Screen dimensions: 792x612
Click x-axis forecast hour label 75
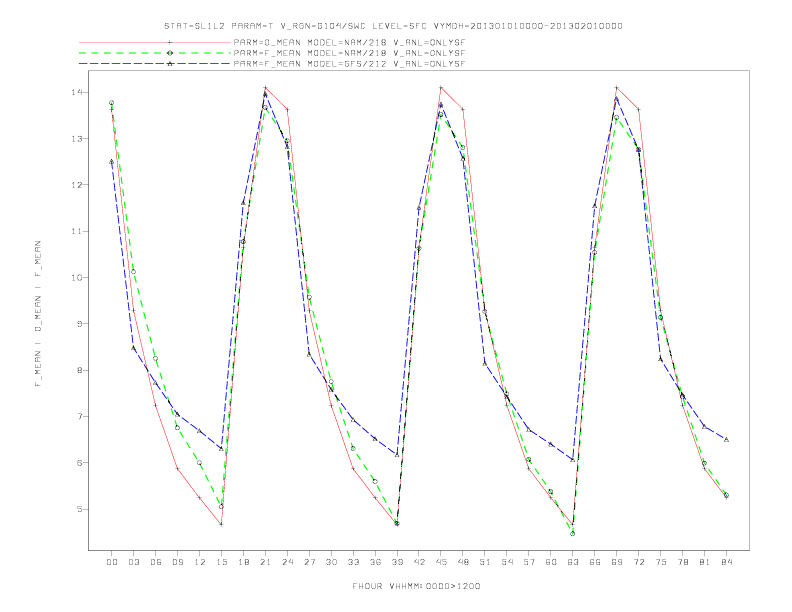661,562
